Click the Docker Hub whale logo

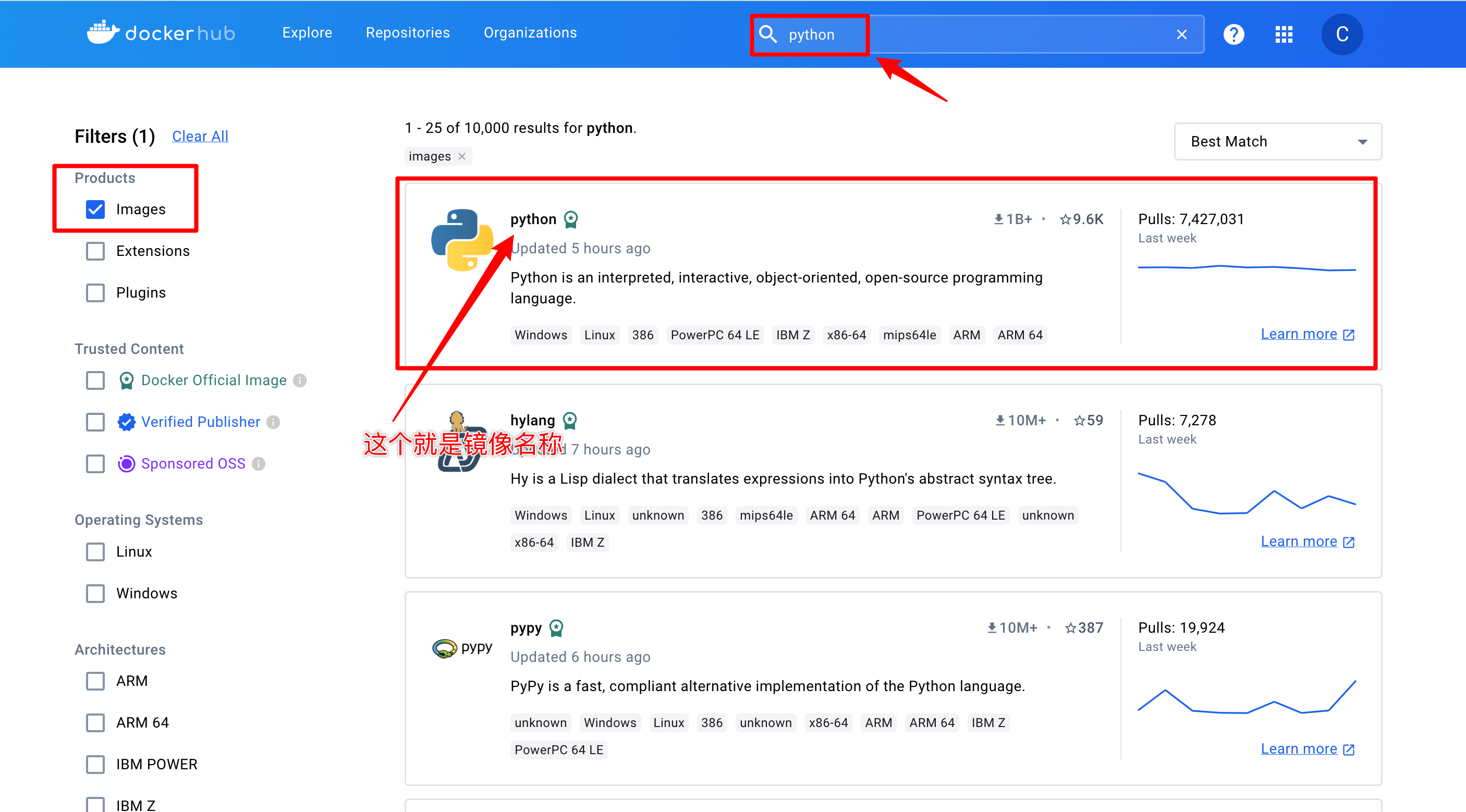tap(103, 33)
